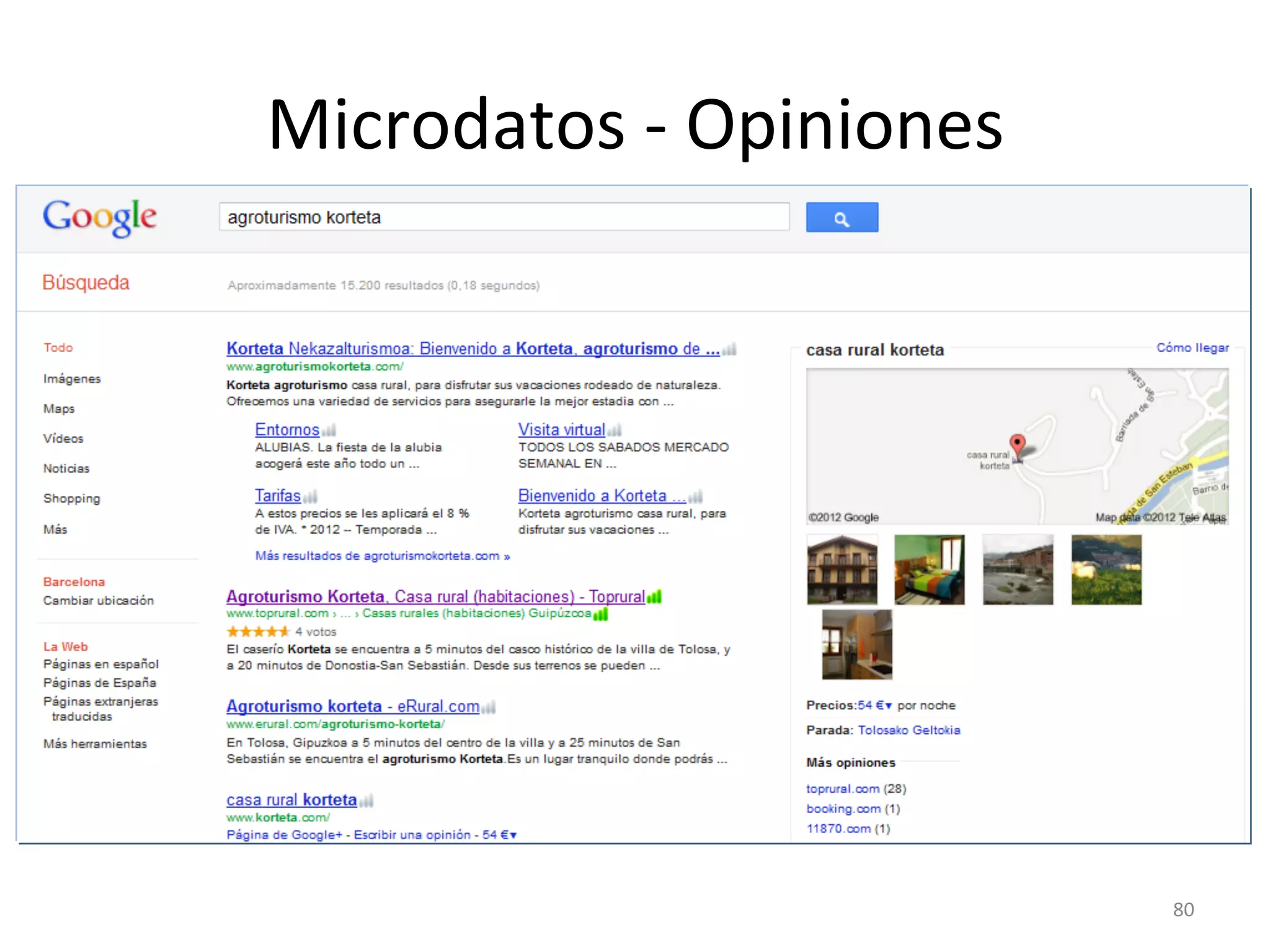Click the Google logo
Screen dimensions: 1270x952
[x=100, y=218]
